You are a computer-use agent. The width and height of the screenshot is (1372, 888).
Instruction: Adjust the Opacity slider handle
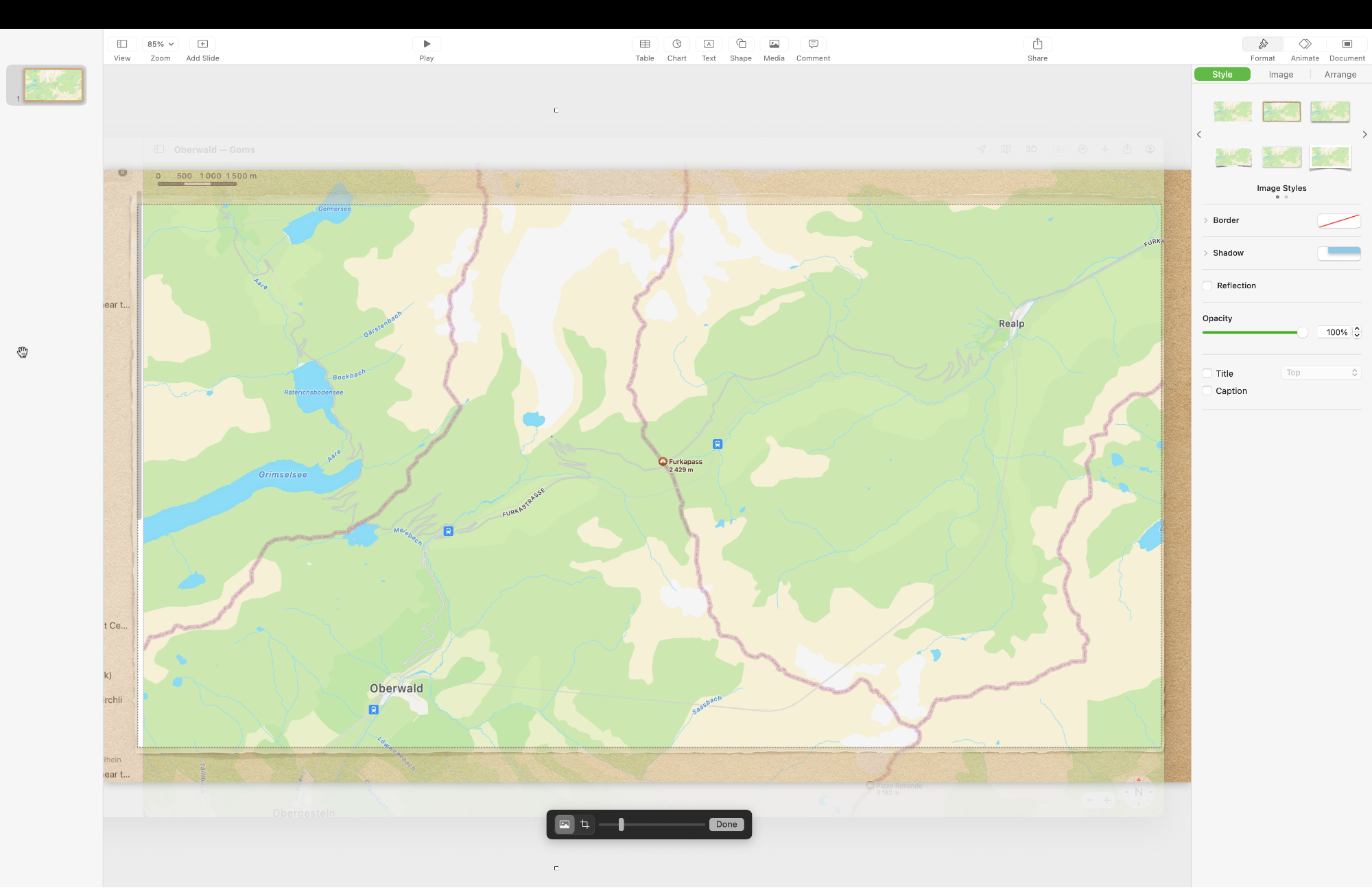[x=1302, y=333]
